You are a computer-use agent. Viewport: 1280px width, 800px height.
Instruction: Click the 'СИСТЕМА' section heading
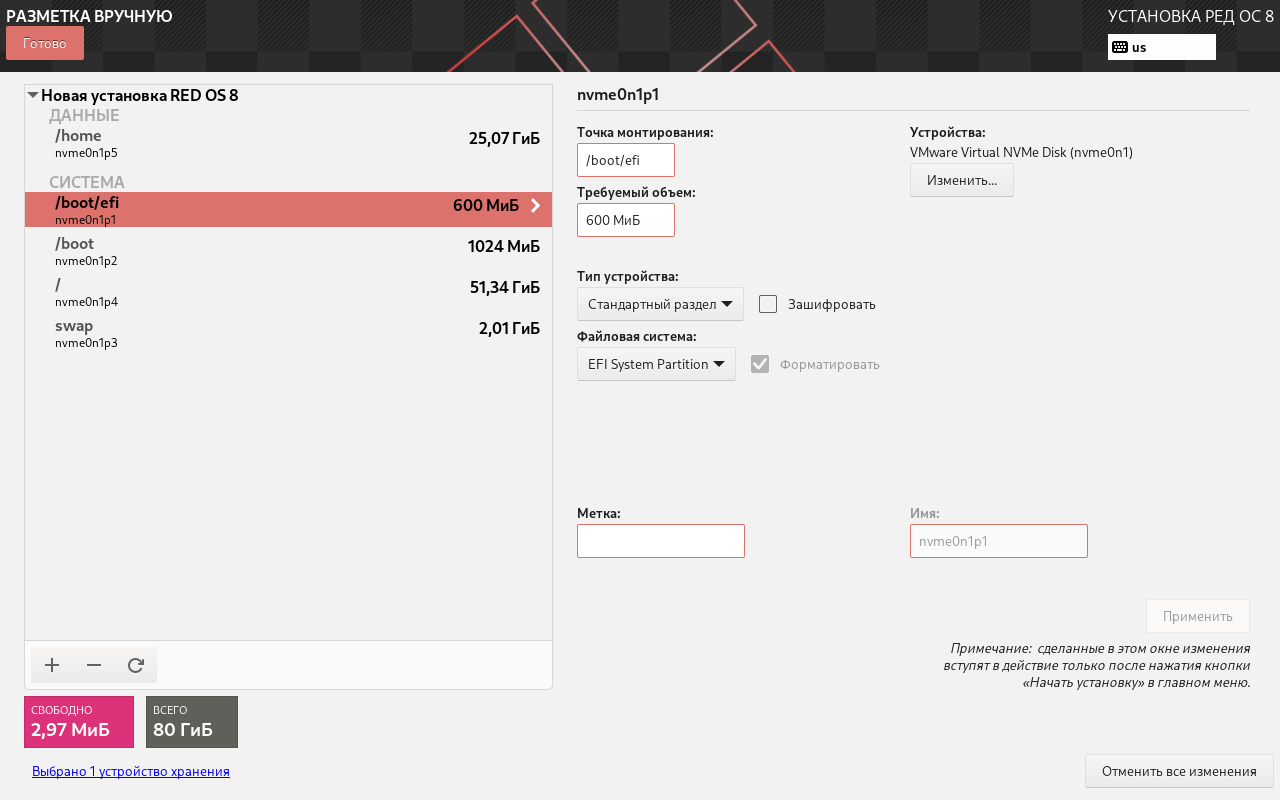(87, 182)
